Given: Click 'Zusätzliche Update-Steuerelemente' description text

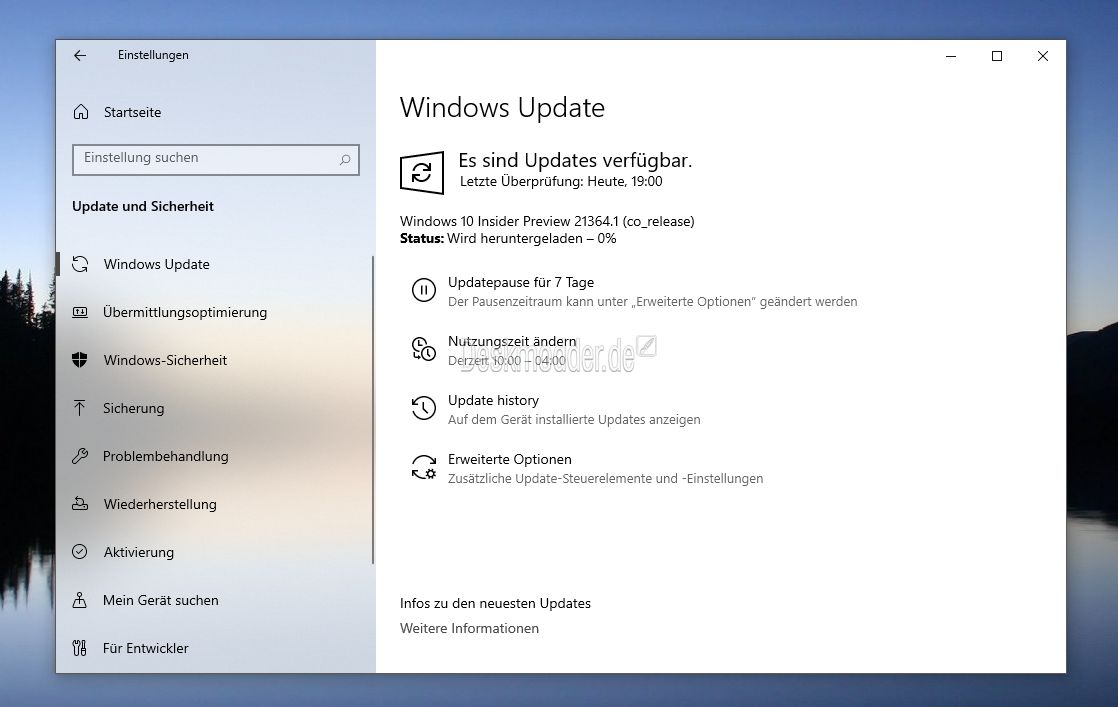Looking at the screenshot, I should click(x=605, y=479).
